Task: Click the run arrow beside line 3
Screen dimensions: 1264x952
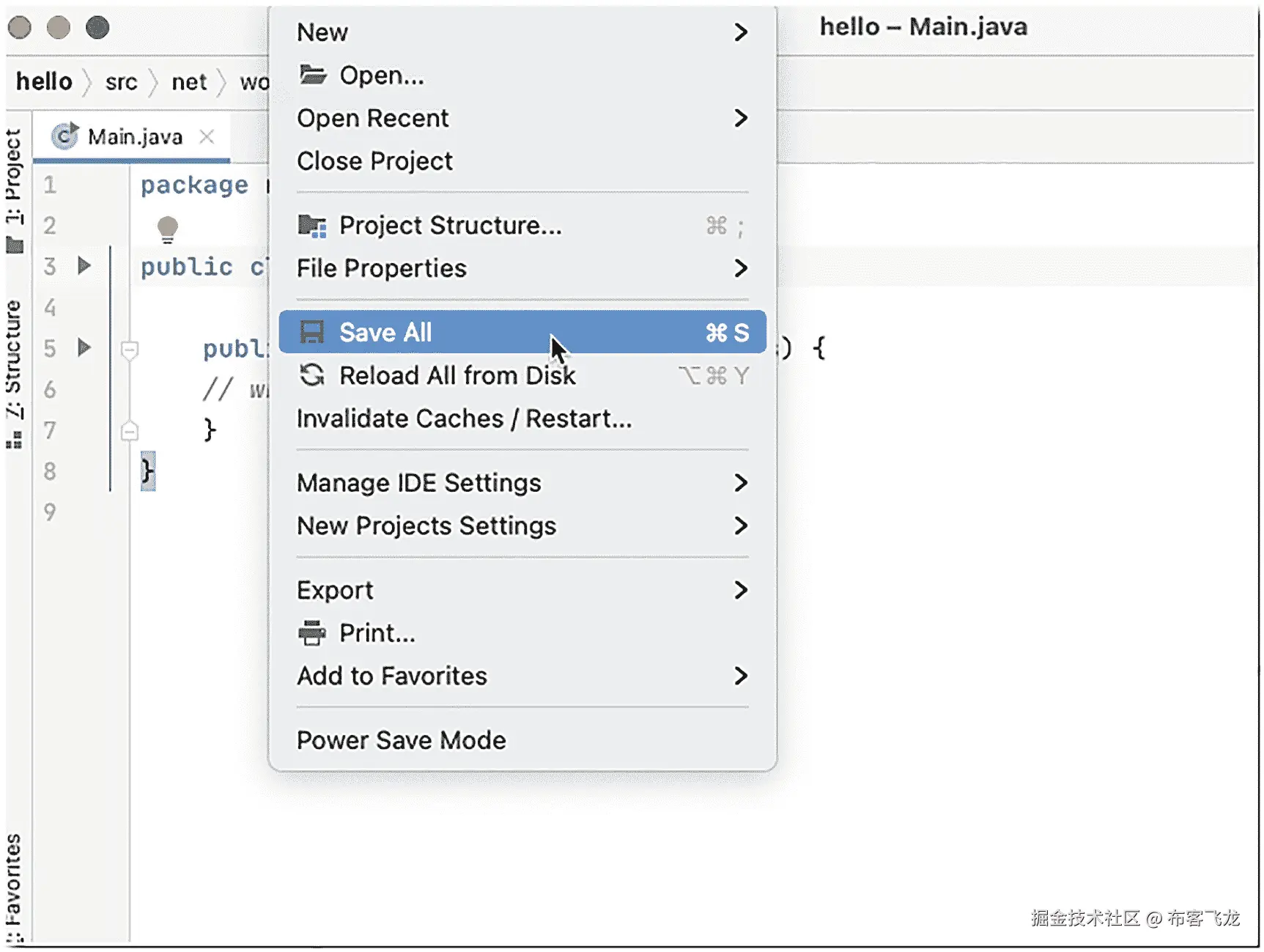Action: click(x=84, y=265)
